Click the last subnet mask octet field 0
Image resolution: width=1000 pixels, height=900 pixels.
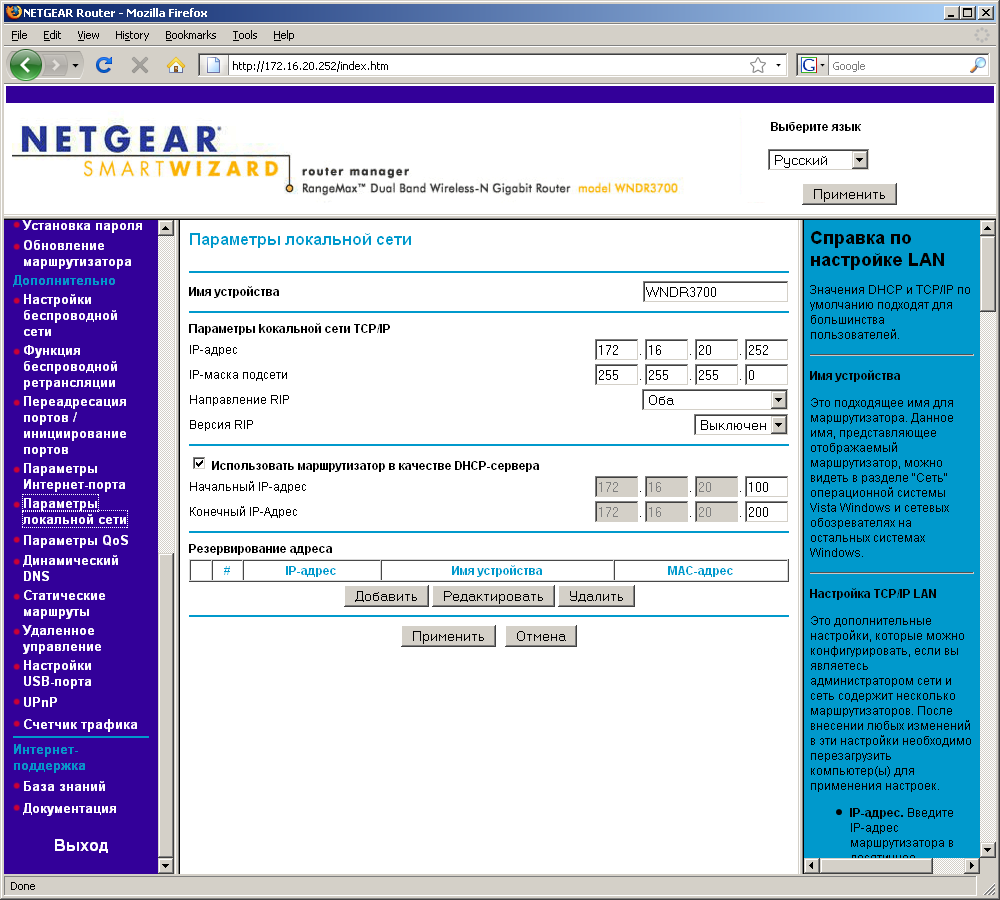pyautogui.click(x=766, y=375)
